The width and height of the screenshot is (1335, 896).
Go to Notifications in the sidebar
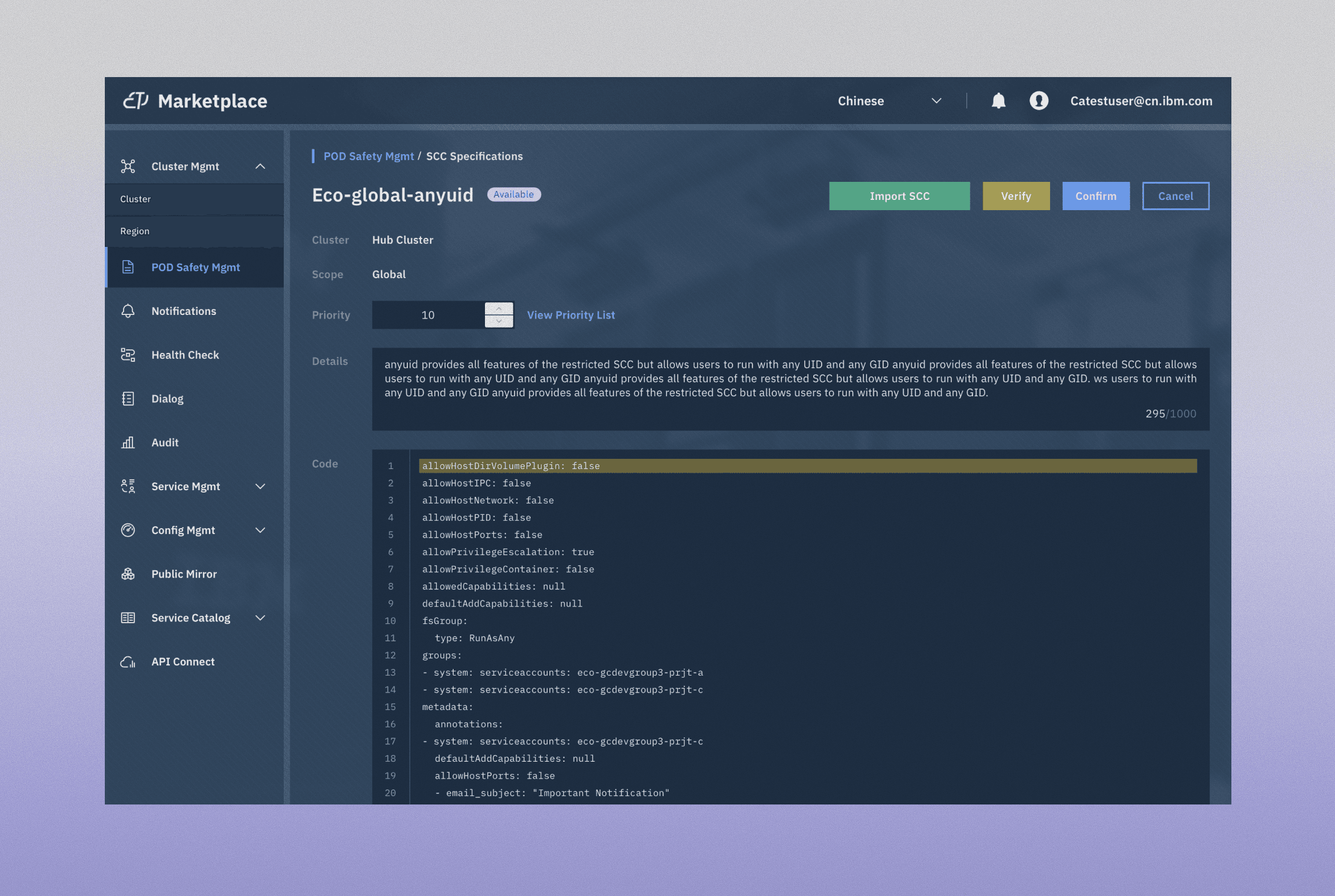[x=184, y=311]
